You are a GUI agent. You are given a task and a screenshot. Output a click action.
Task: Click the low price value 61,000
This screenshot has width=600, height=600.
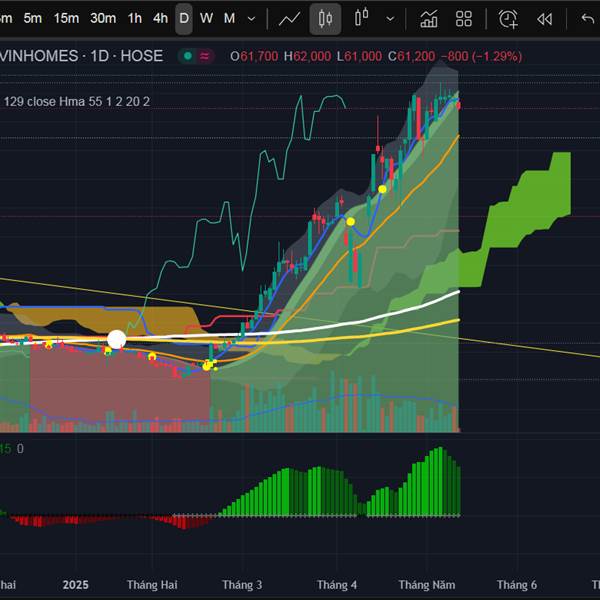(363, 57)
